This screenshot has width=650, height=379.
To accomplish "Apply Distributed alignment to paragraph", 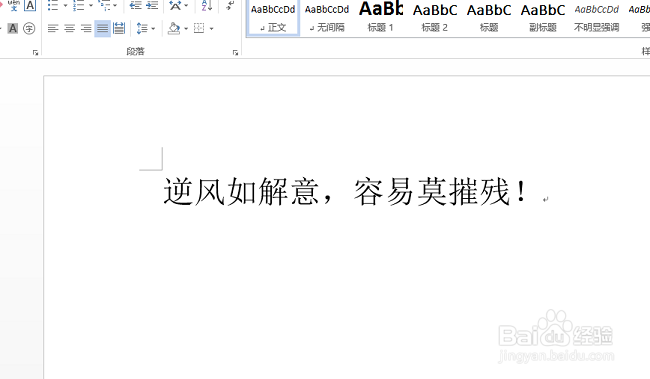I will pyautogui.click(x=119, y=29).
